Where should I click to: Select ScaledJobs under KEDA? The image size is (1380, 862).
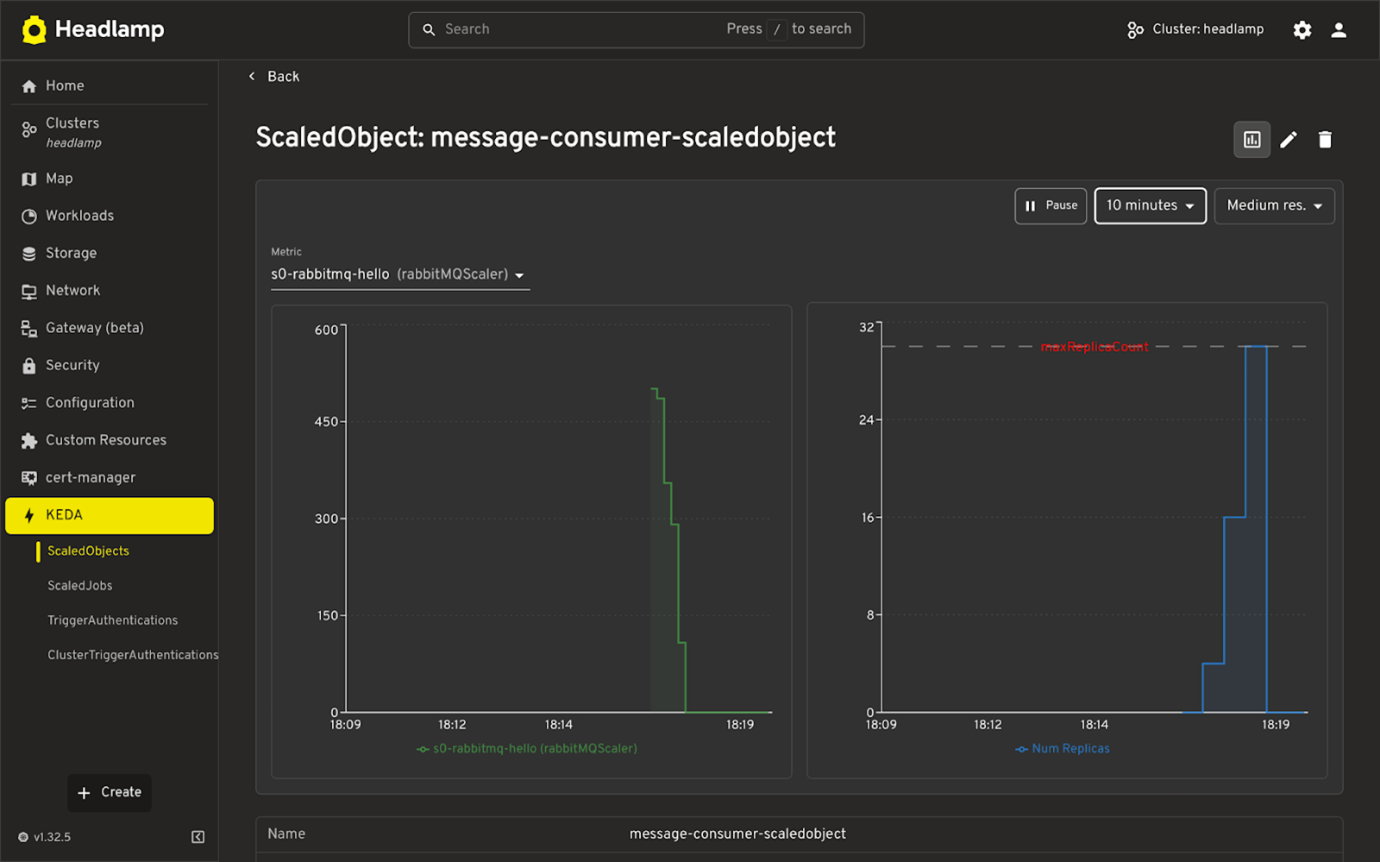79,586
